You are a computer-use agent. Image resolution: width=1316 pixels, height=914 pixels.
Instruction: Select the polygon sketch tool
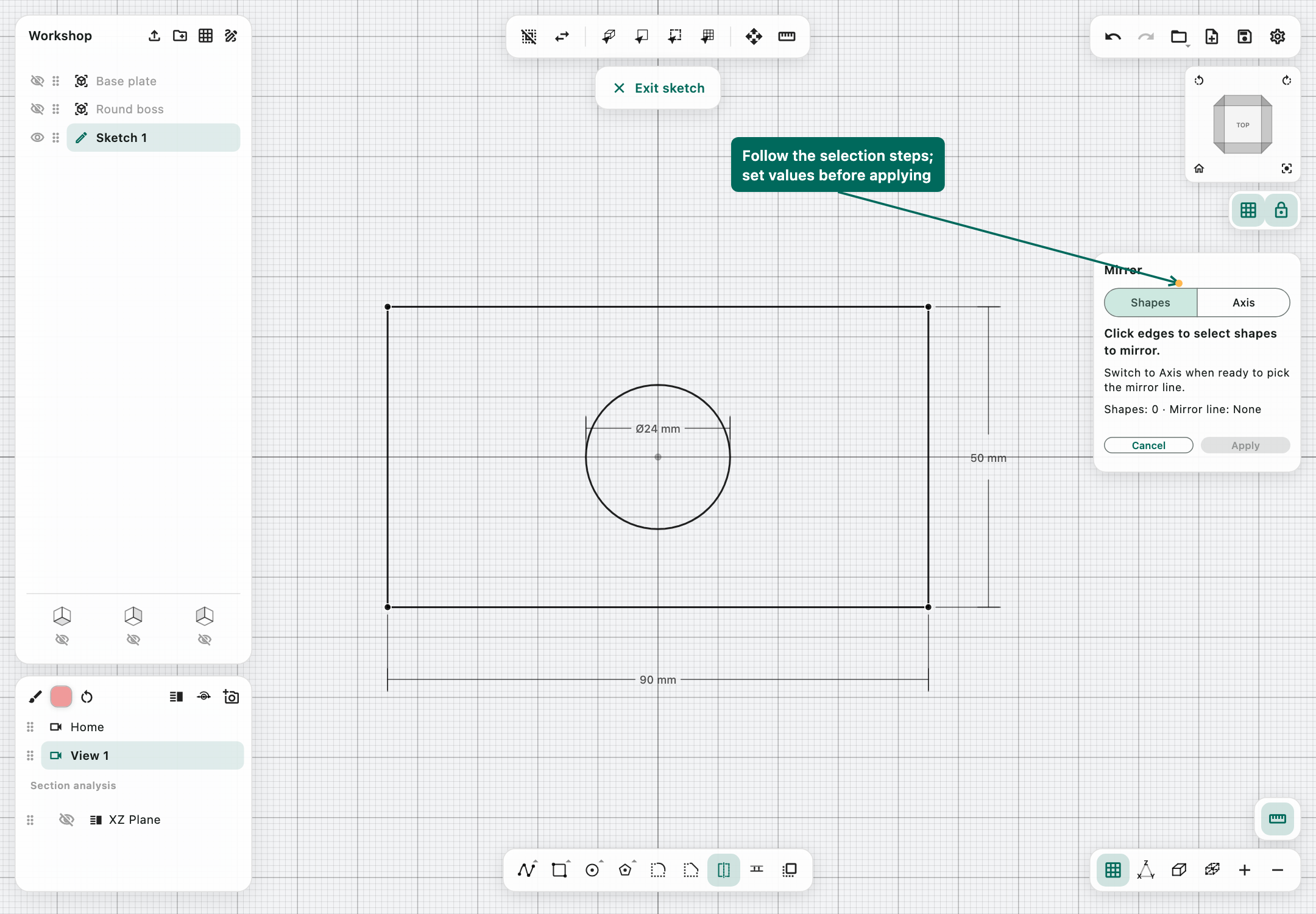coord(625,870)
